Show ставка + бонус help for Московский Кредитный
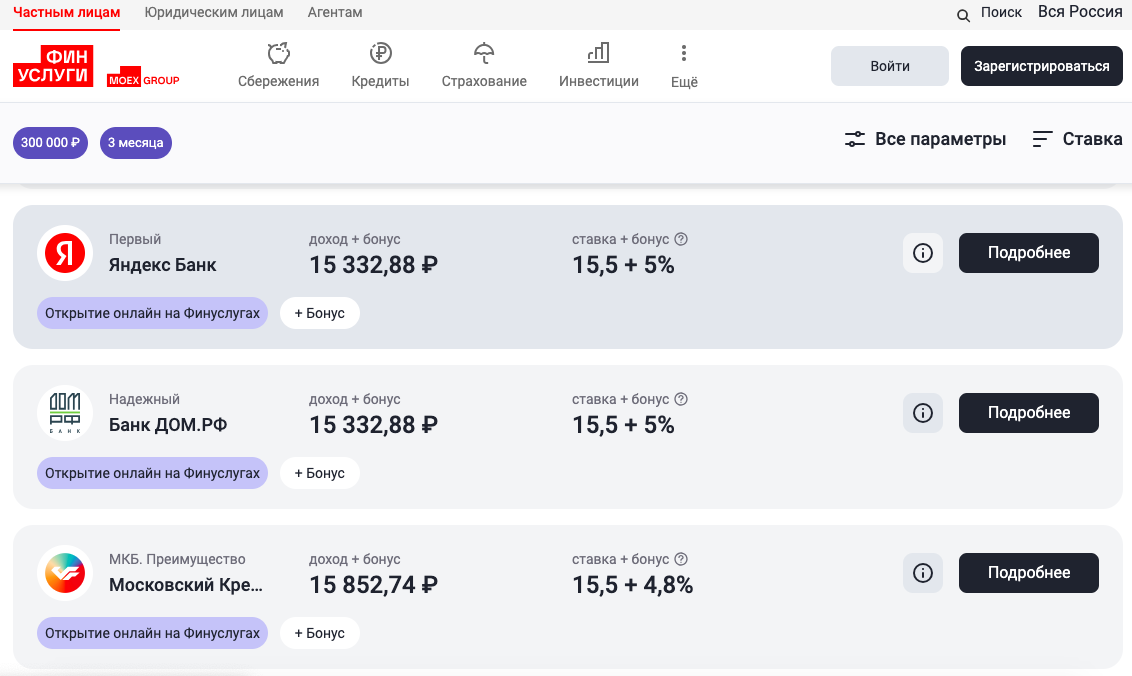The width and height of the screenshot is (1132, 676). pos(681,559)
